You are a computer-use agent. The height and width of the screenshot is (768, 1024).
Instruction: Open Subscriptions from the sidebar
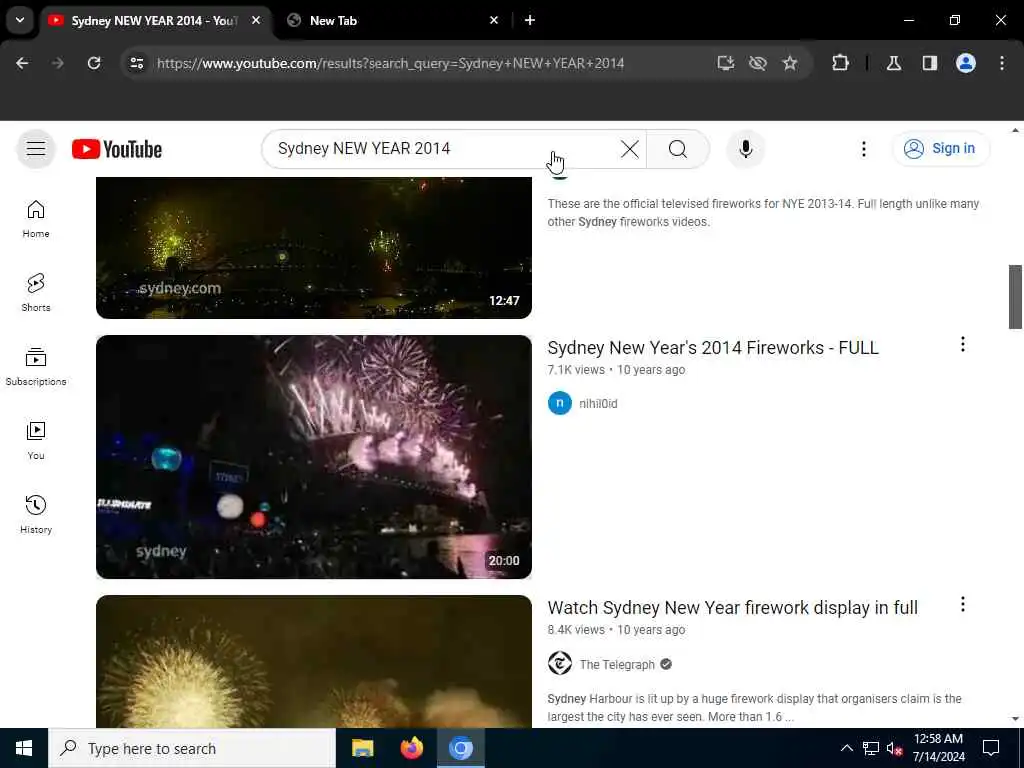[x=36, y=367]
